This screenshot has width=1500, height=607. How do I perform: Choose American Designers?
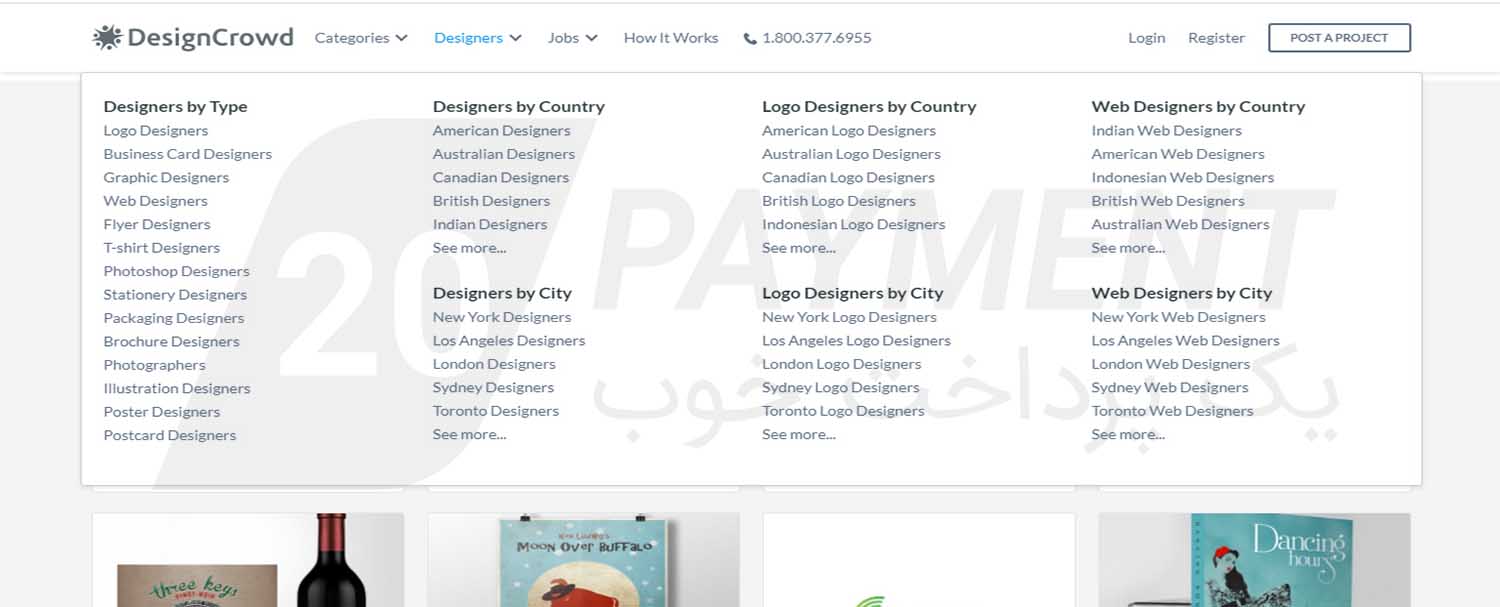[502, 131]
